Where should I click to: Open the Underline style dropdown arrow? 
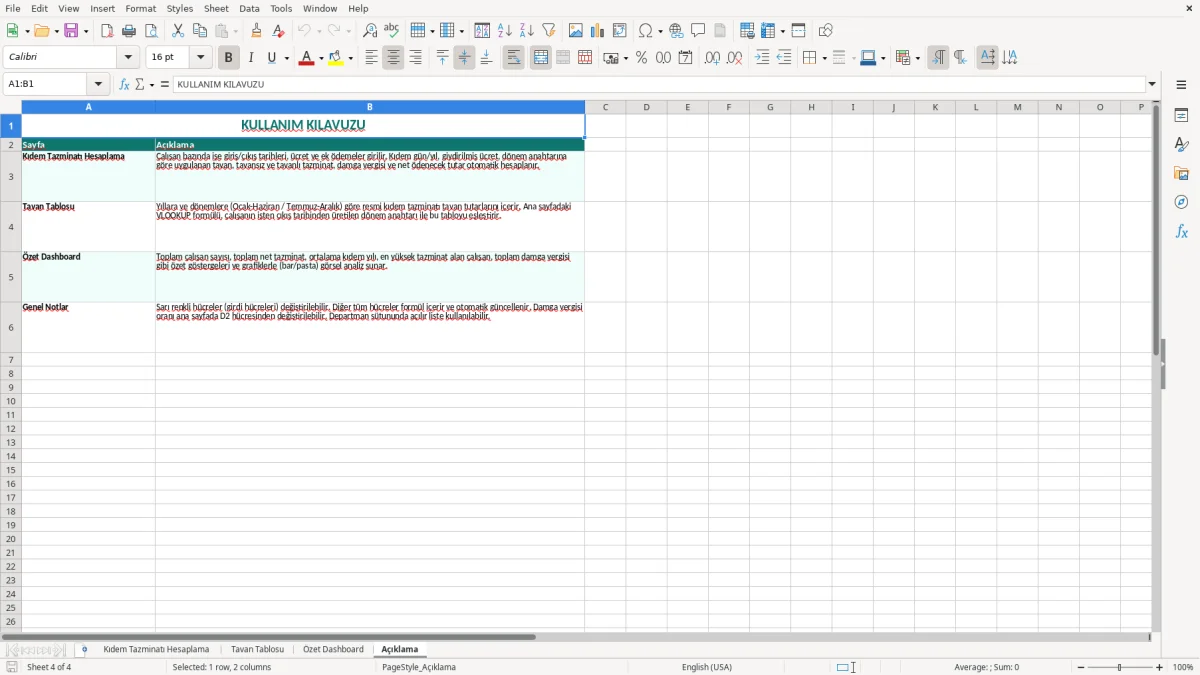click(x=286, y=58)
